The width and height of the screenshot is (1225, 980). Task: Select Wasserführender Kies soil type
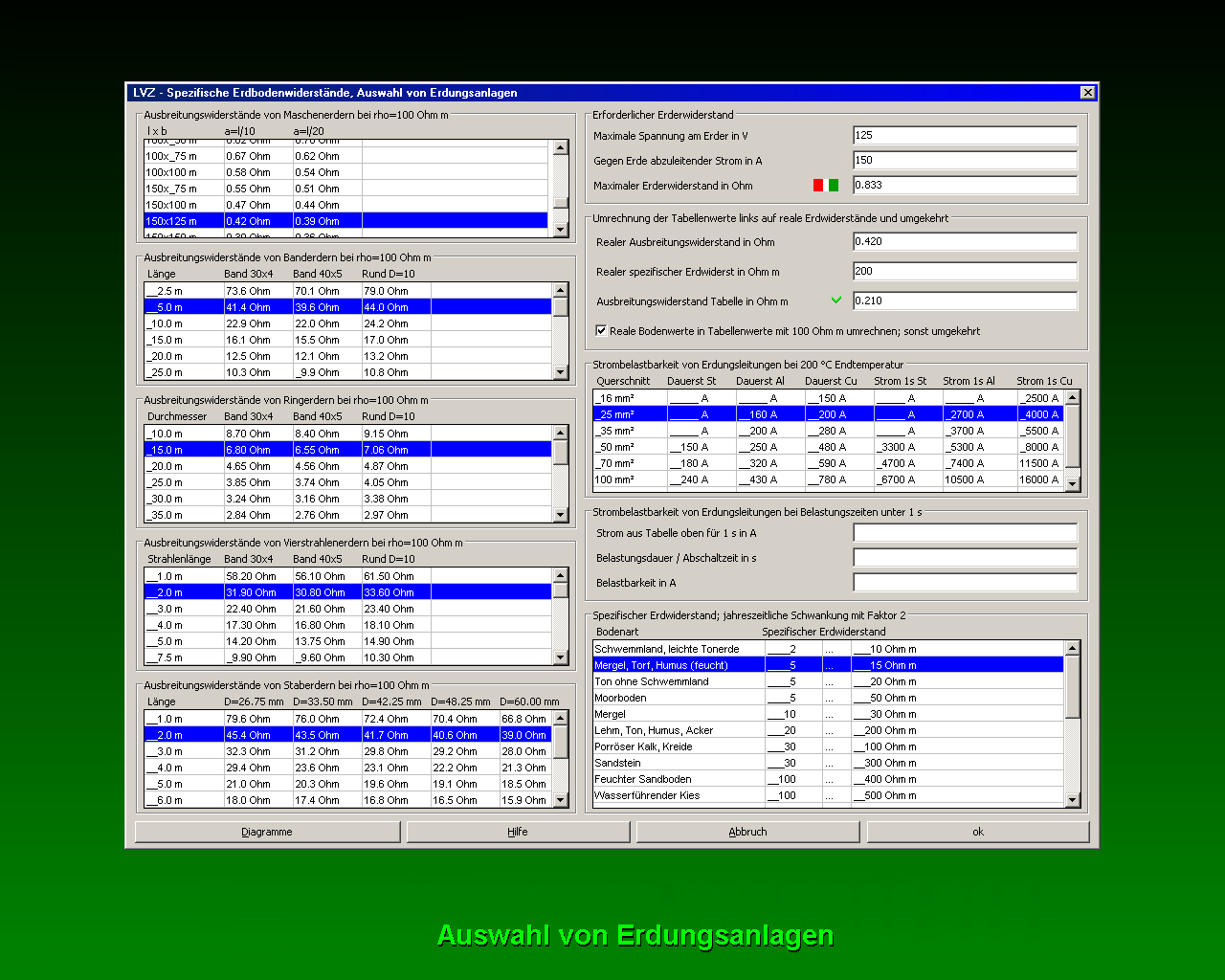828,795
